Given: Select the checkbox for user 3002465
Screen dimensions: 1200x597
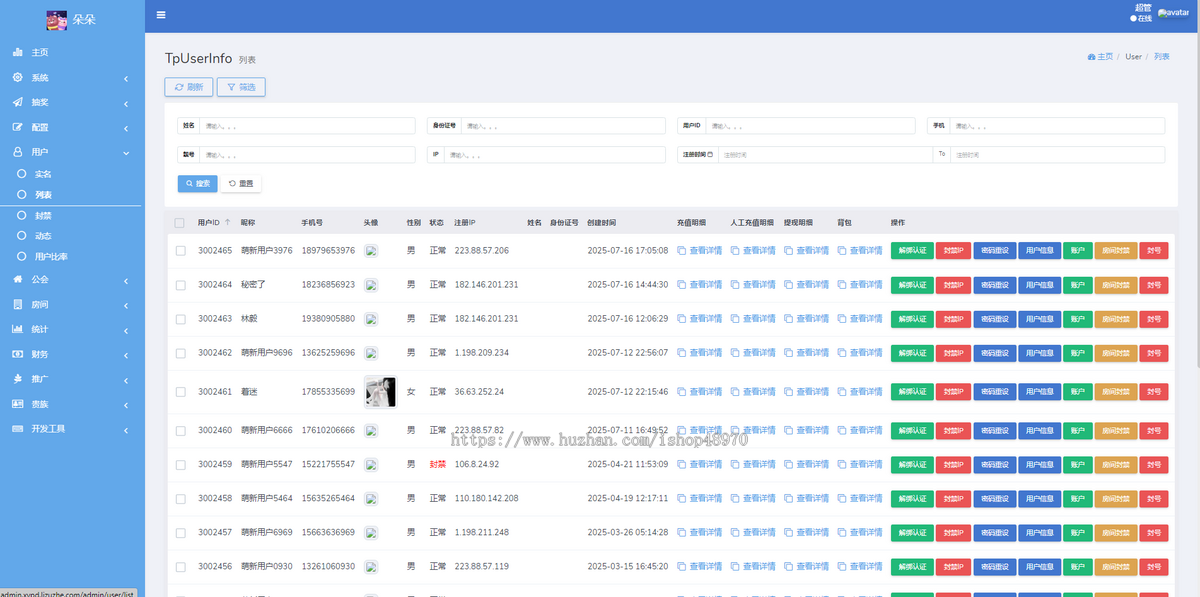Looking at the screenshot, I should pyautogui.click(x=180, y=251).
